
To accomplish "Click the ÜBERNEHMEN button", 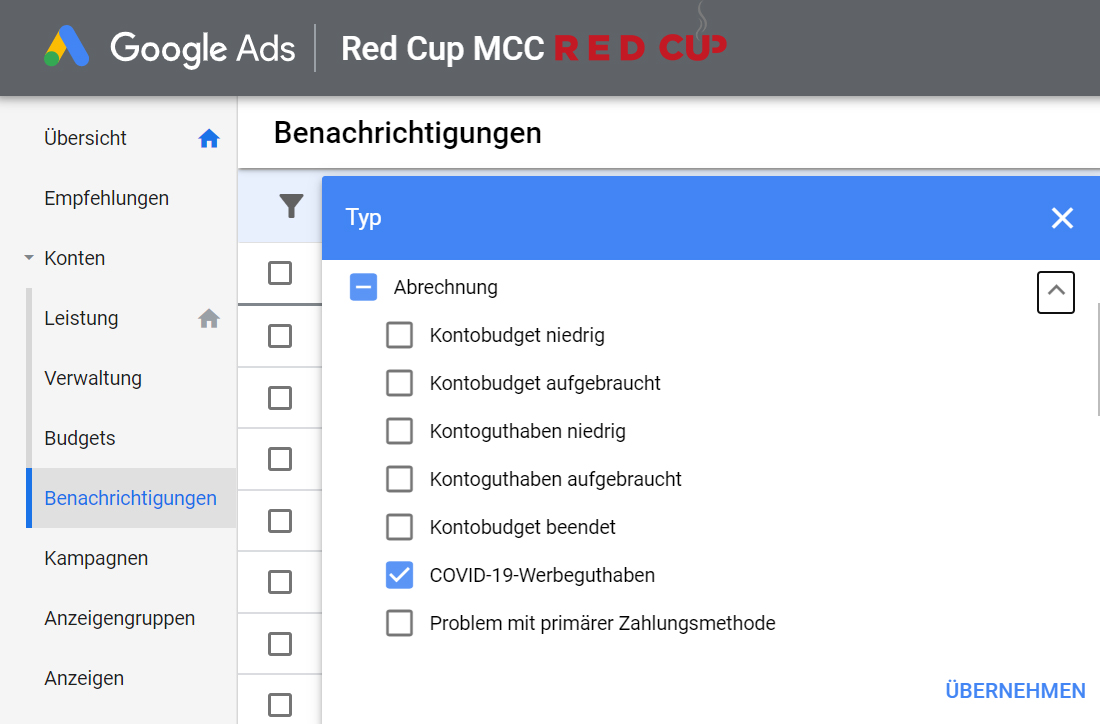I will pyautogui.click(x=1015, y=691).
